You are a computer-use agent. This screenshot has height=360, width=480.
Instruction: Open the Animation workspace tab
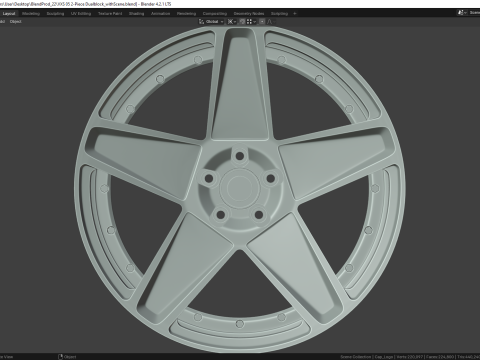161,14
